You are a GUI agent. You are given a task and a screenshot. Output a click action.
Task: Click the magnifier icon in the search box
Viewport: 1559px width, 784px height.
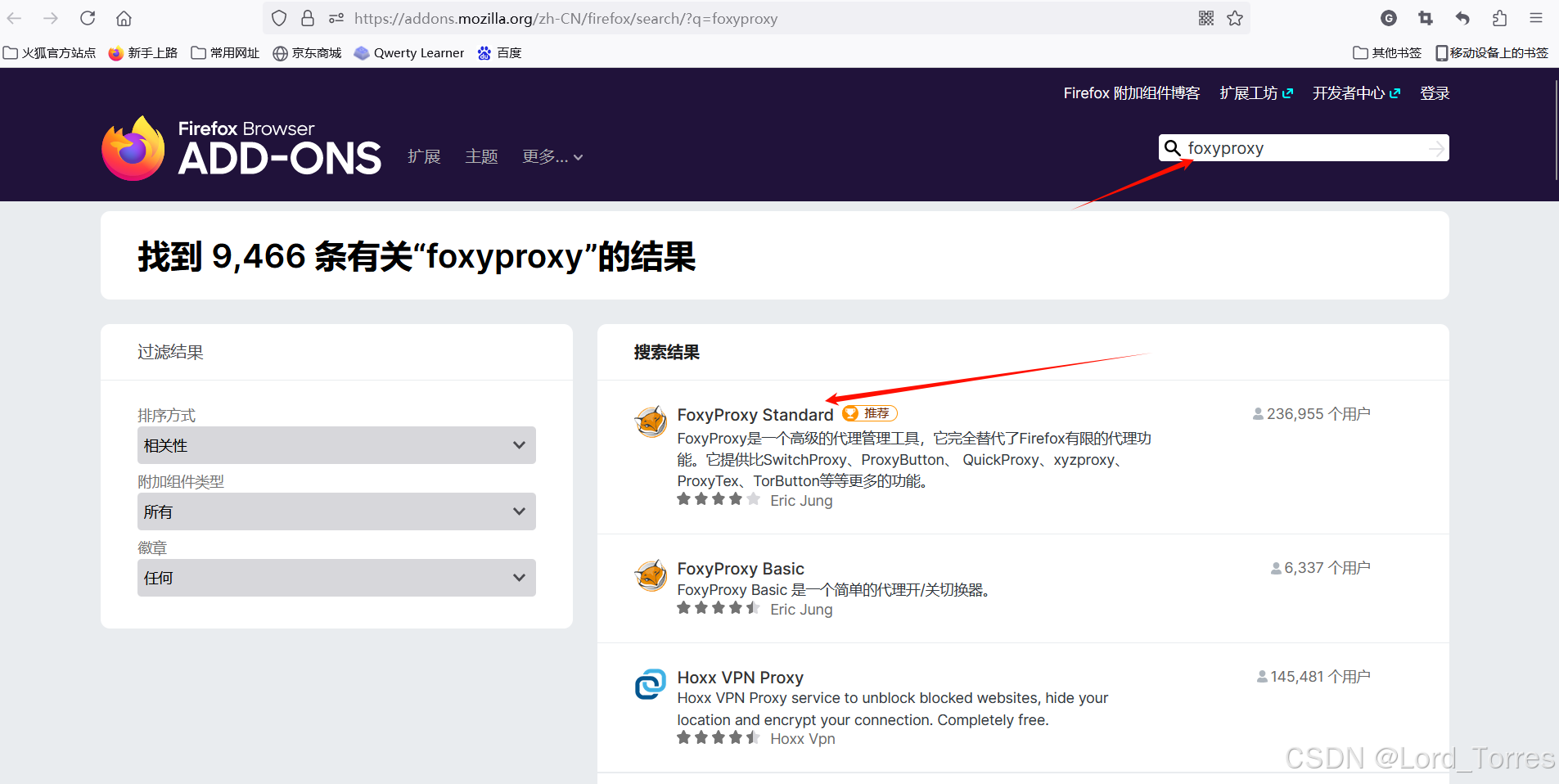coord(1173,148)
